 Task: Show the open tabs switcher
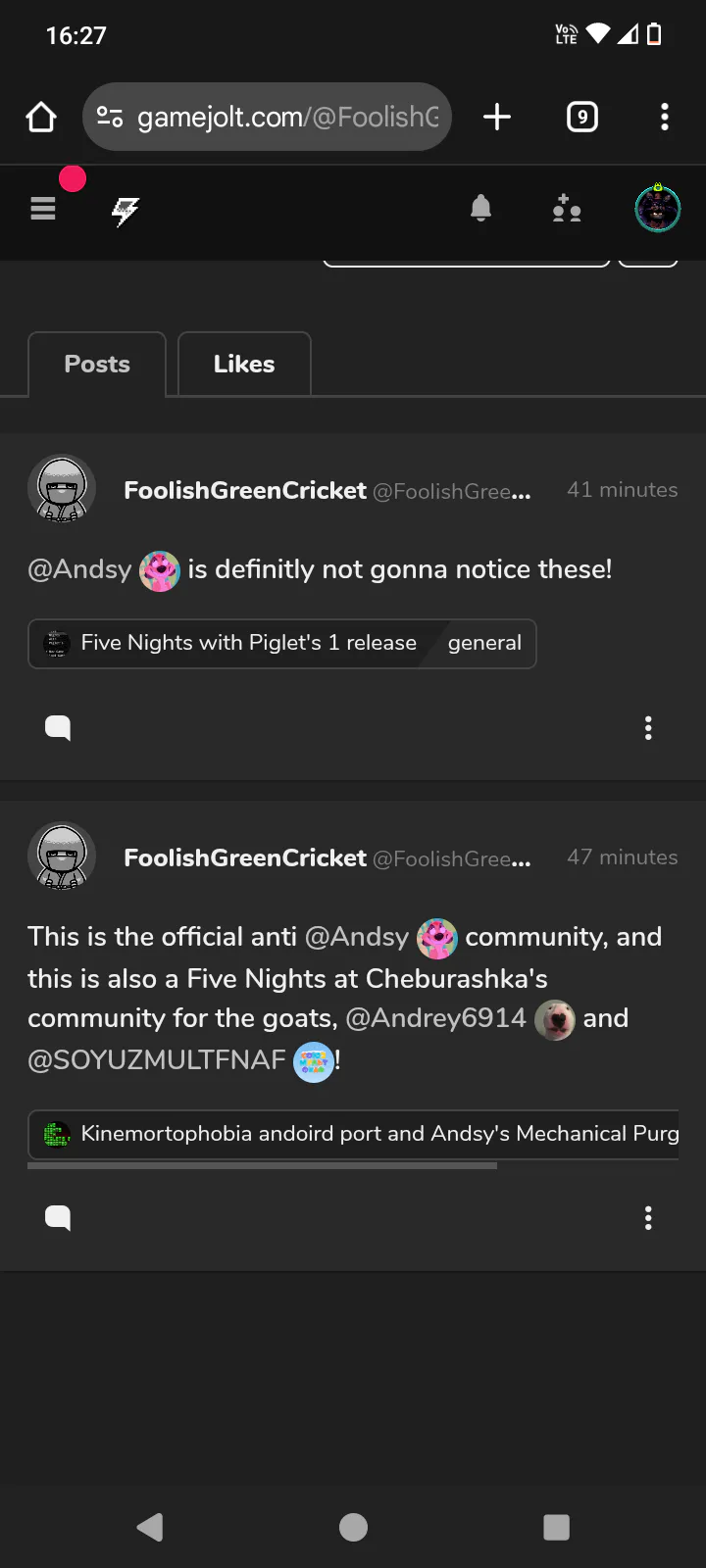click(582, 118)
